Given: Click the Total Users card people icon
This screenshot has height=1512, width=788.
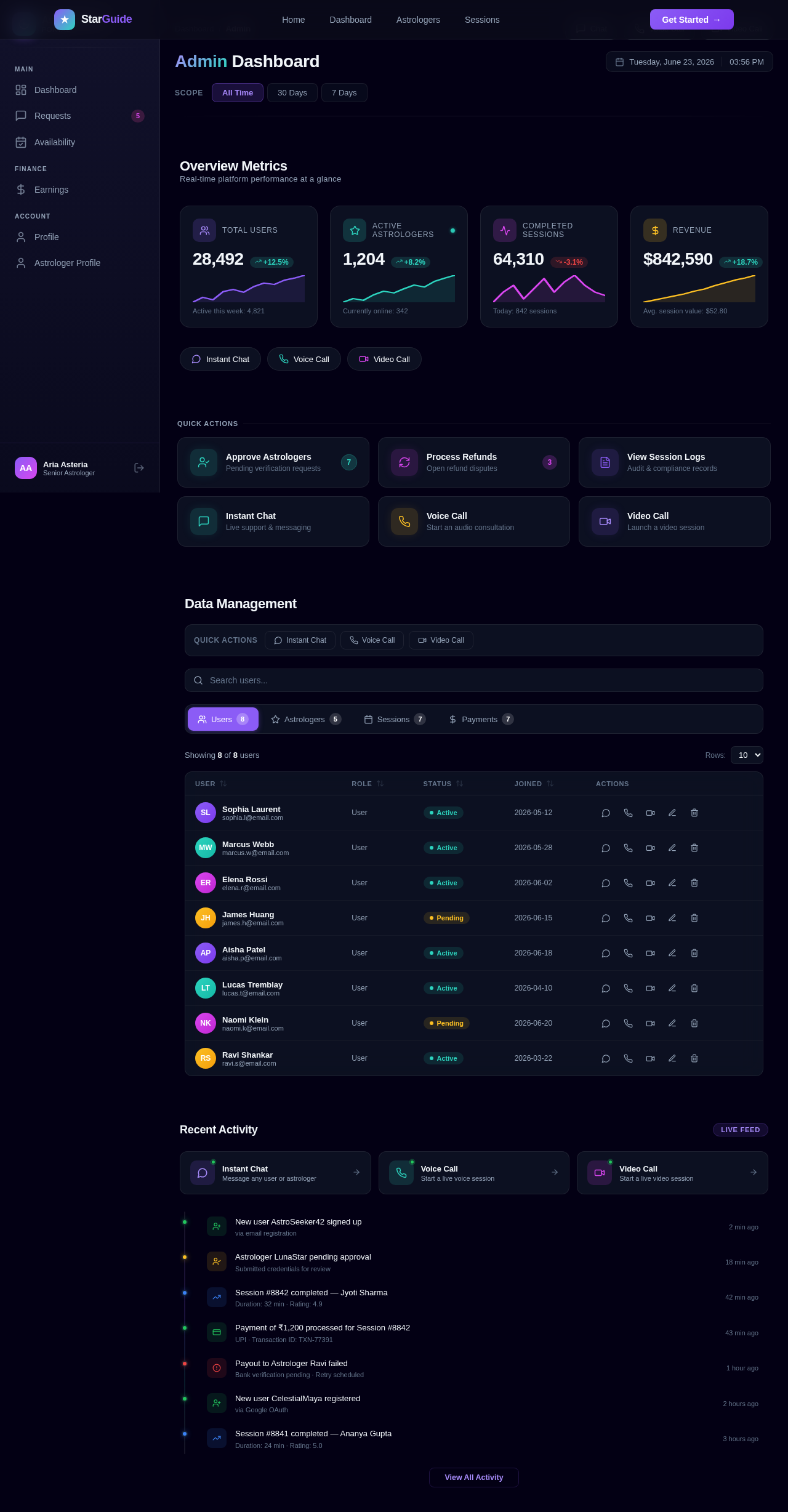Looking at the screenshot, I should coord(204,230).
